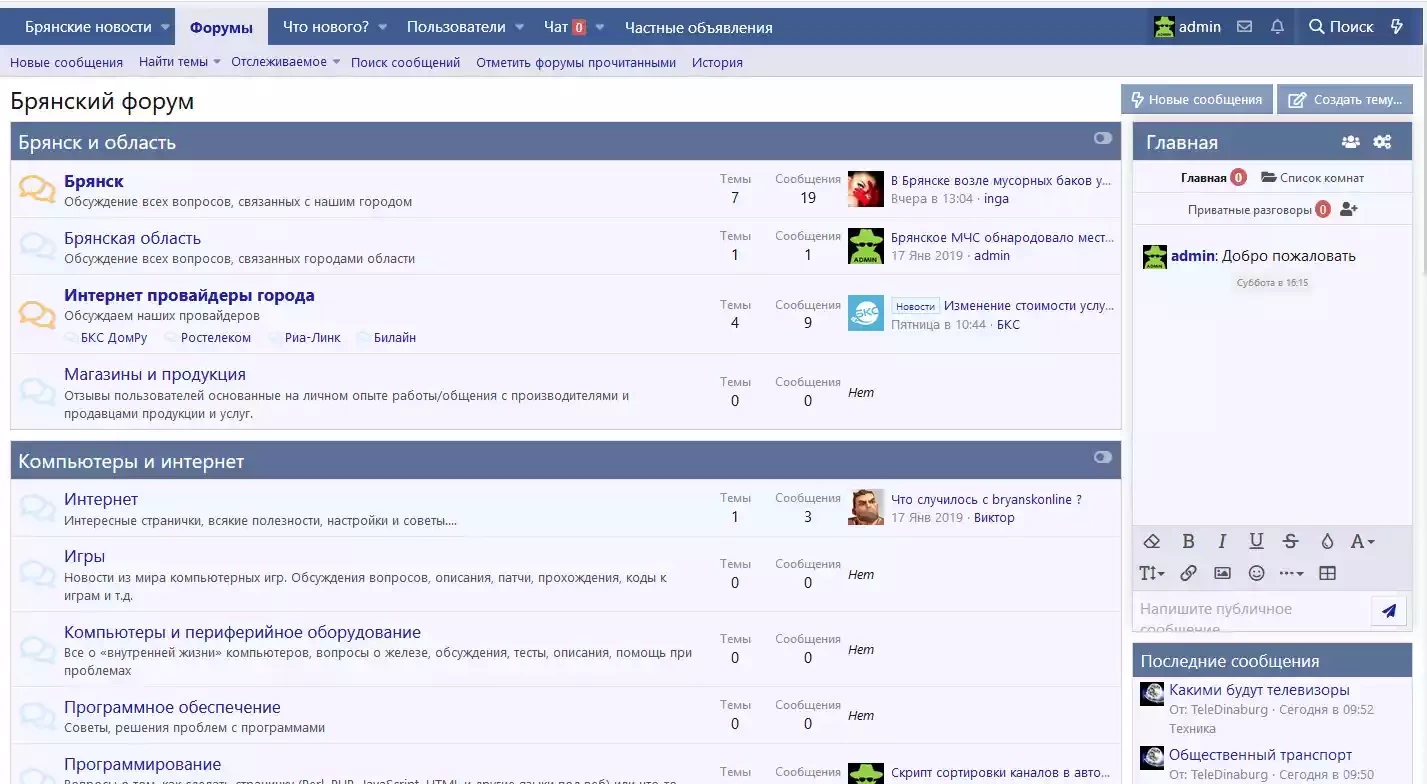This screenshot has width=1427, height=784.
Task: Open Список комнат chat tab
Action: (x=1313, y=178)
